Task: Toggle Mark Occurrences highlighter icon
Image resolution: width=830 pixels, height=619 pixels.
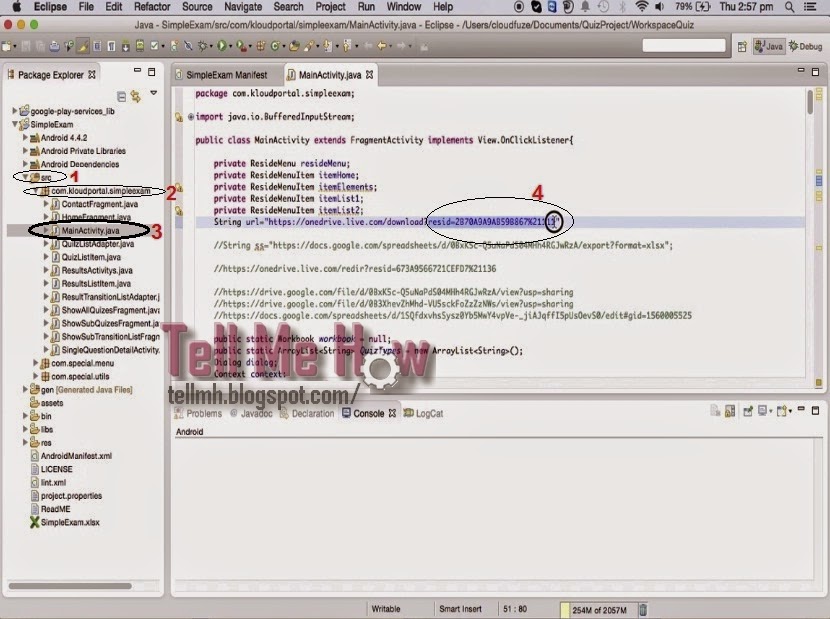Action: (83, 47)
